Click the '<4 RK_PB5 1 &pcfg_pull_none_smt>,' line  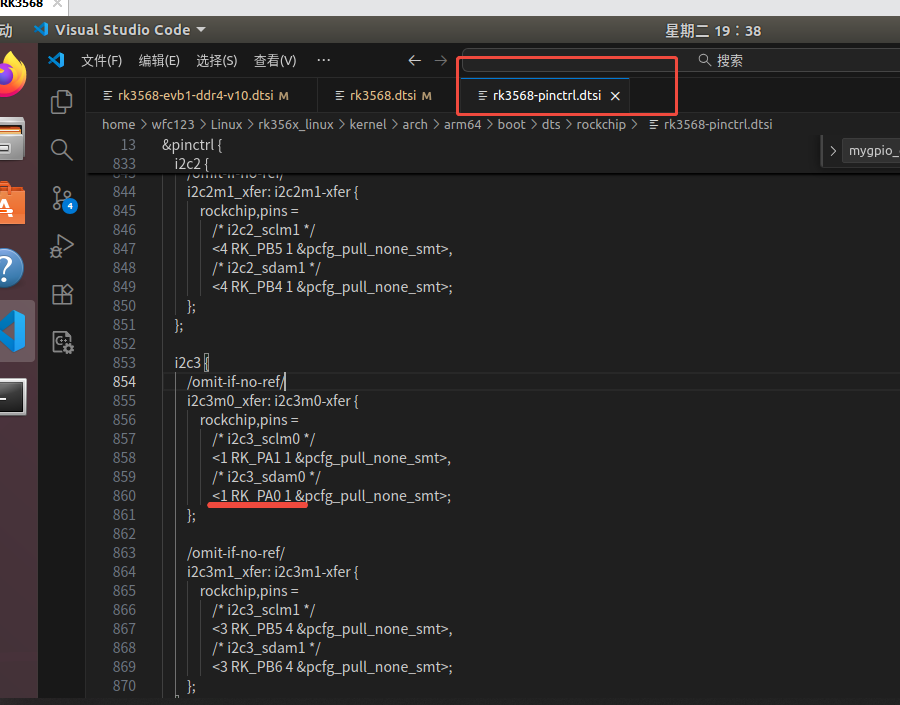(332, 249)
